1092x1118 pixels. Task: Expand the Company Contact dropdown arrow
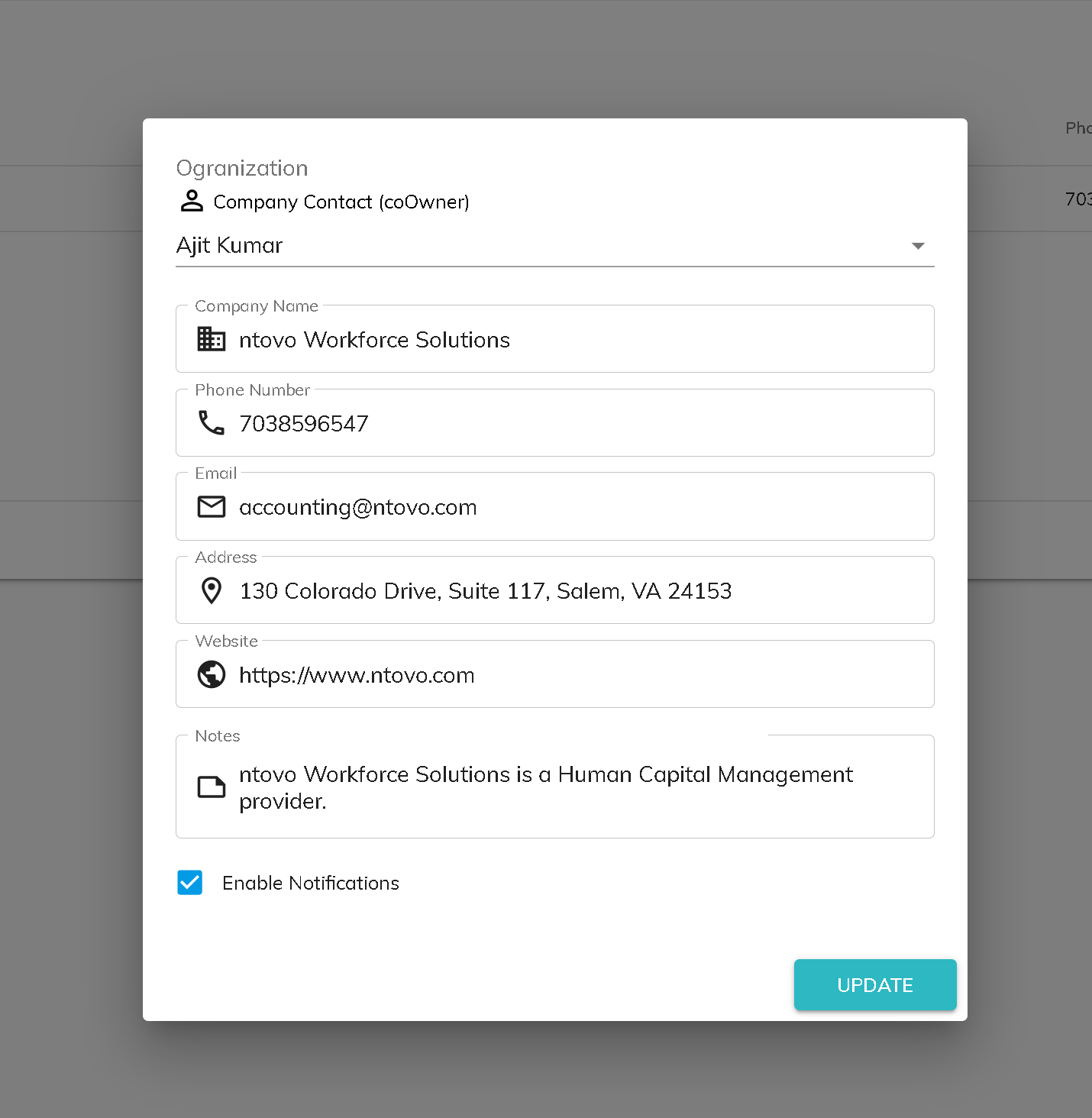[x=918, y=246]
